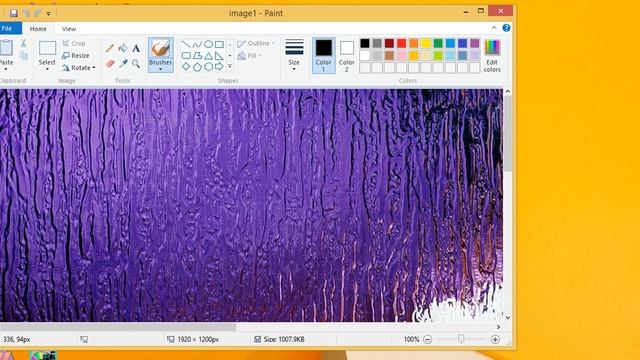
Task: Click the Brushes tool icon
Action: coord(160,49)
